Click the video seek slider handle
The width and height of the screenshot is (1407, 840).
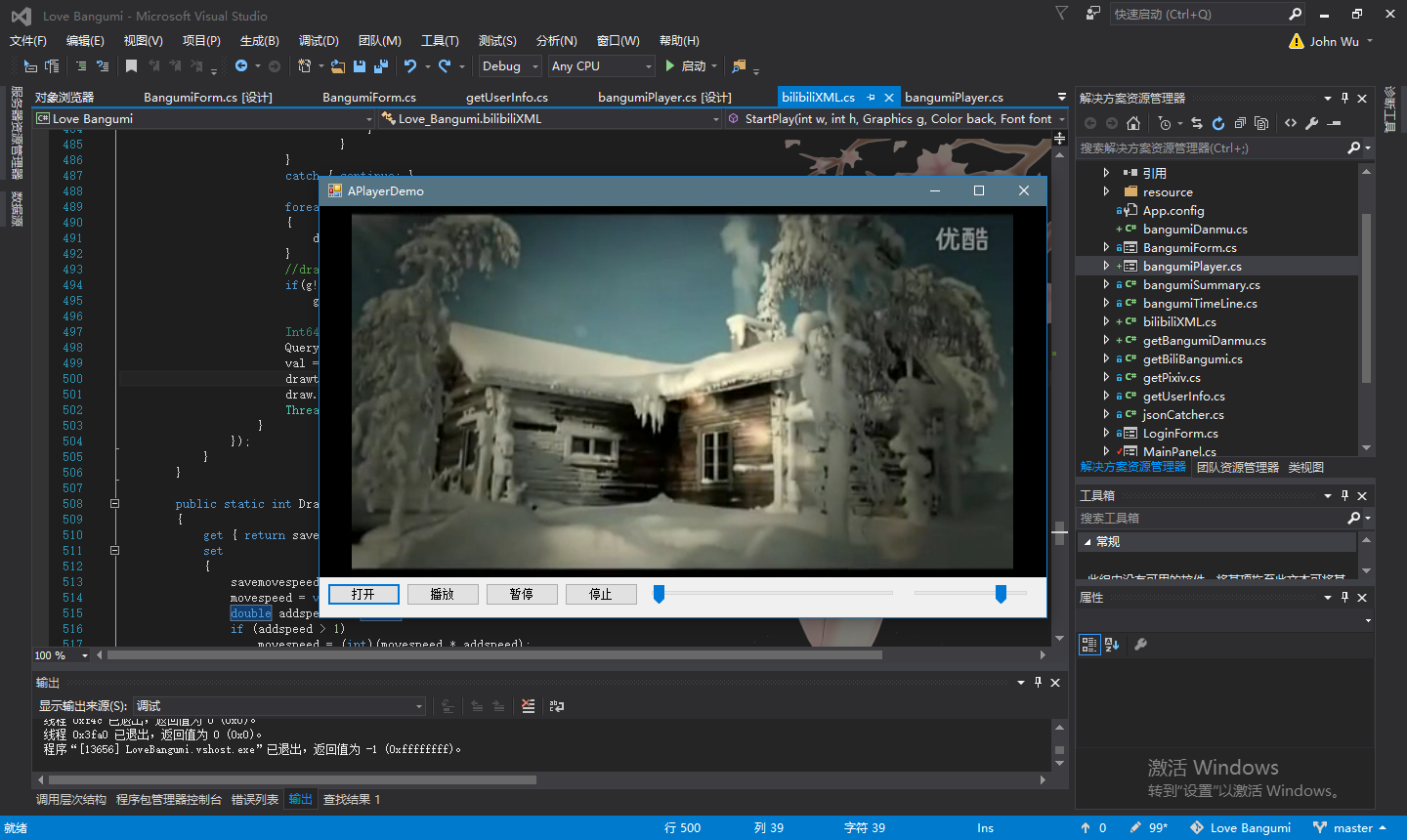point(660,593)
